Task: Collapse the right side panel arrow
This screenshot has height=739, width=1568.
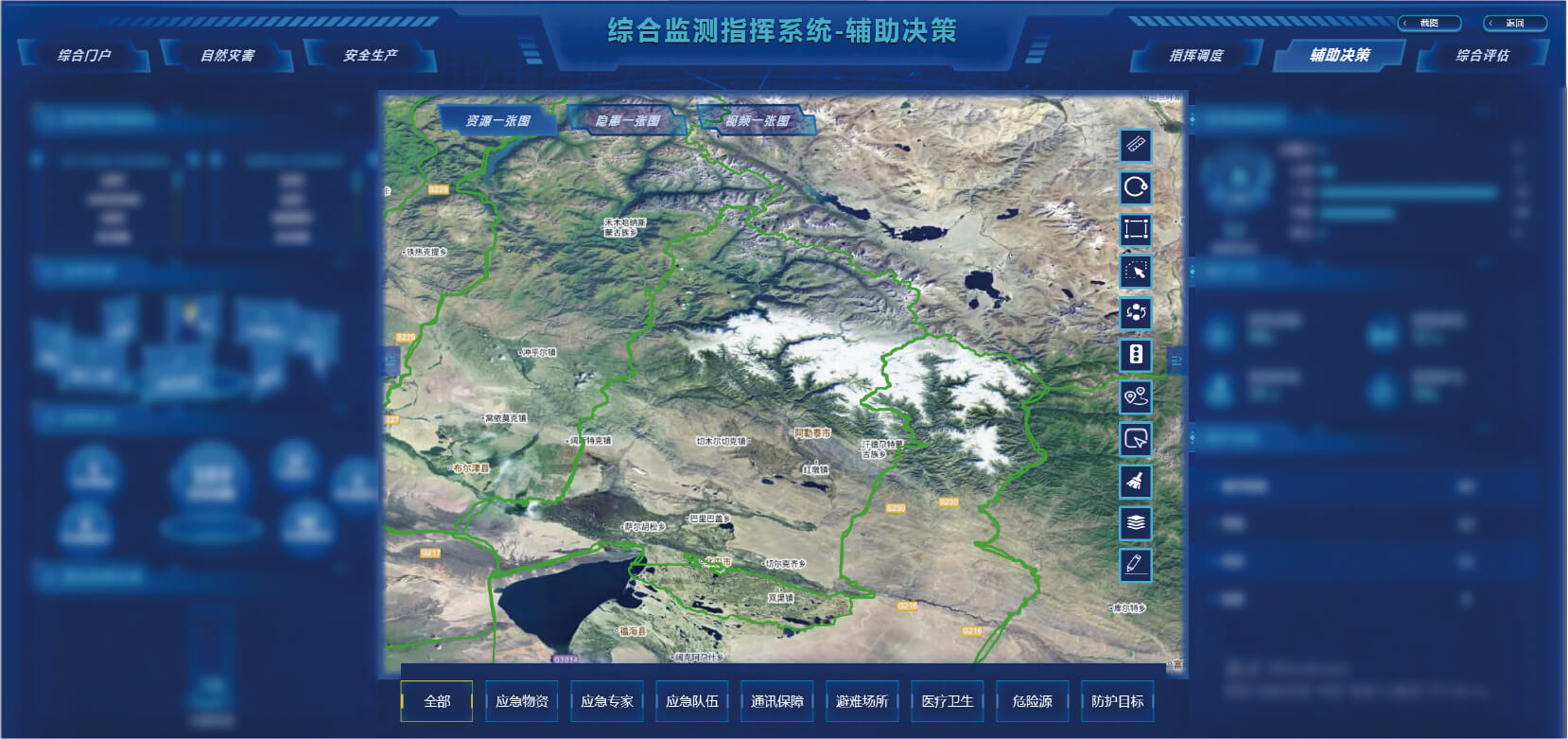Action: coord(1177,361)
